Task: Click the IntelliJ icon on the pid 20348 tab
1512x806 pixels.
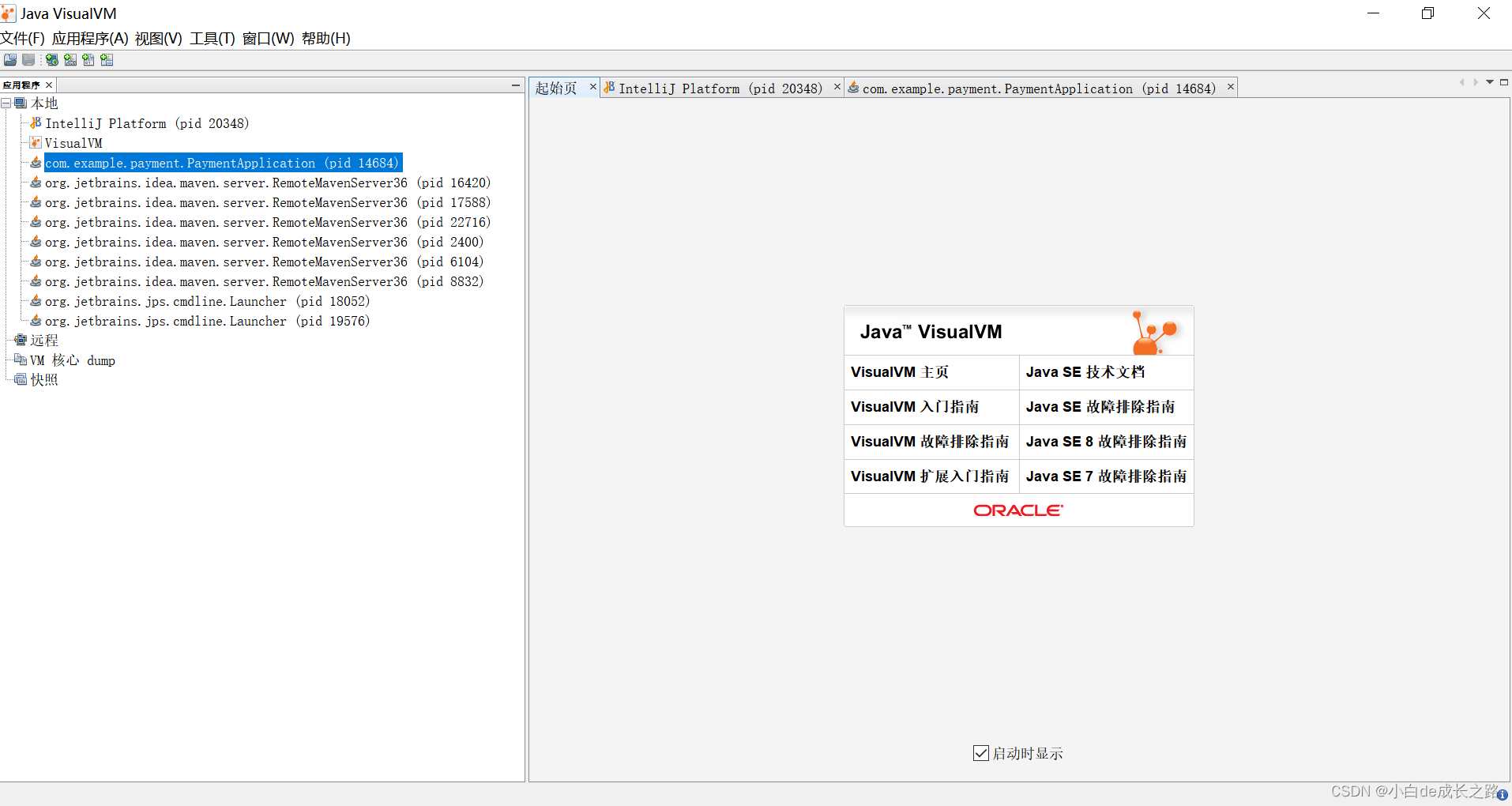Action: click(609, 88)
